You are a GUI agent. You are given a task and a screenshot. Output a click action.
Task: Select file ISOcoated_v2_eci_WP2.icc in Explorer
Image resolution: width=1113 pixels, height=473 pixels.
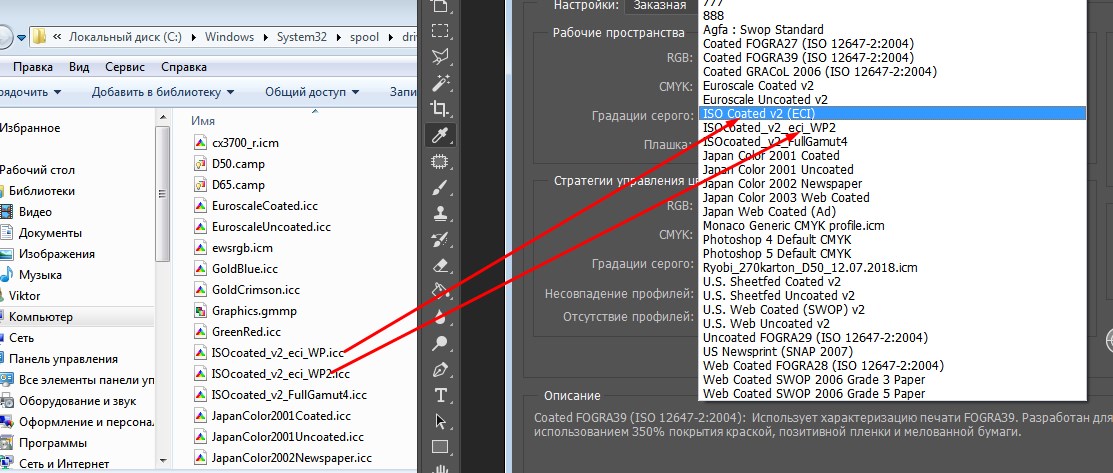coord(280,374)
